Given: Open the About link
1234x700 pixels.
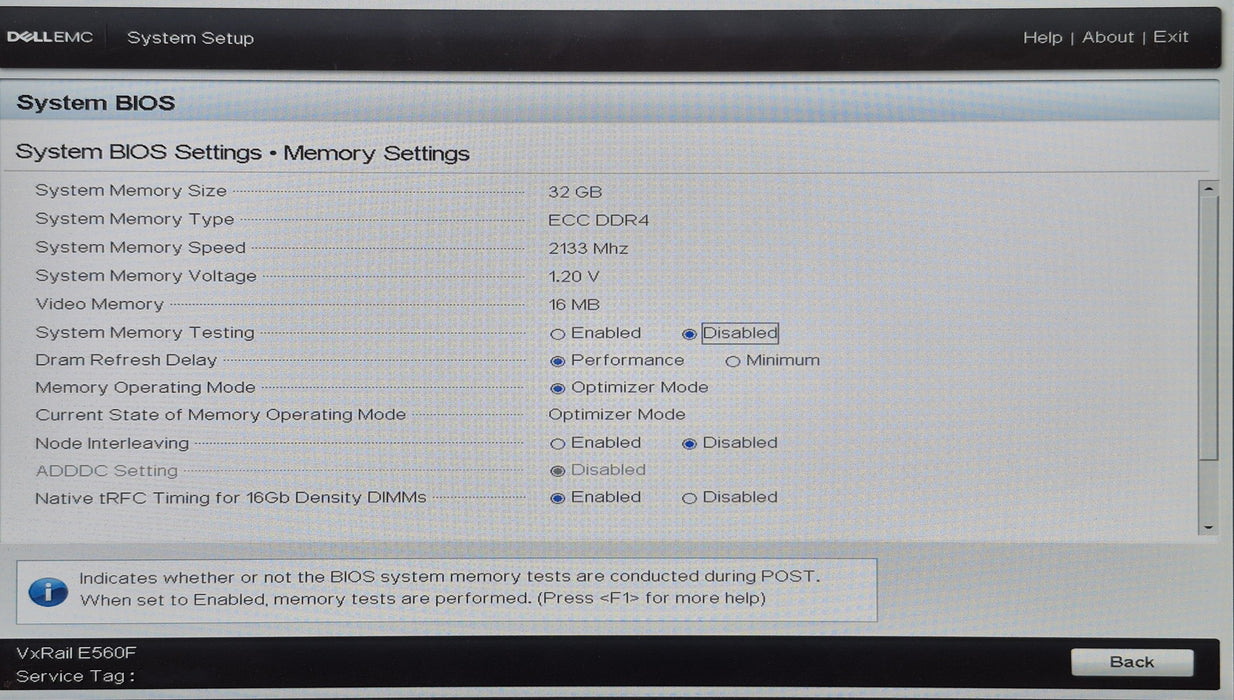Looking at the screenshot, I should (x=1108, y=37).
